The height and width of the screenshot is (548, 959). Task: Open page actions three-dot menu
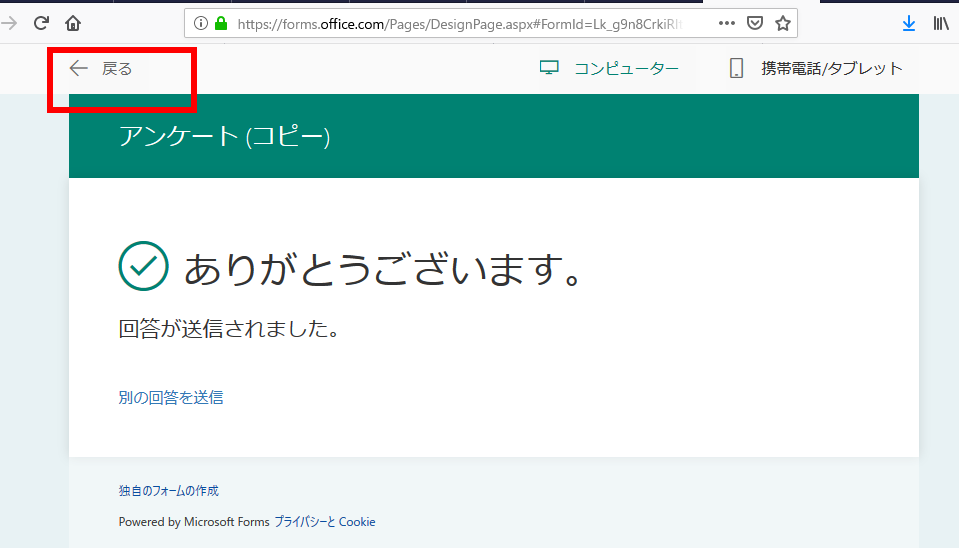click(727, 23)
